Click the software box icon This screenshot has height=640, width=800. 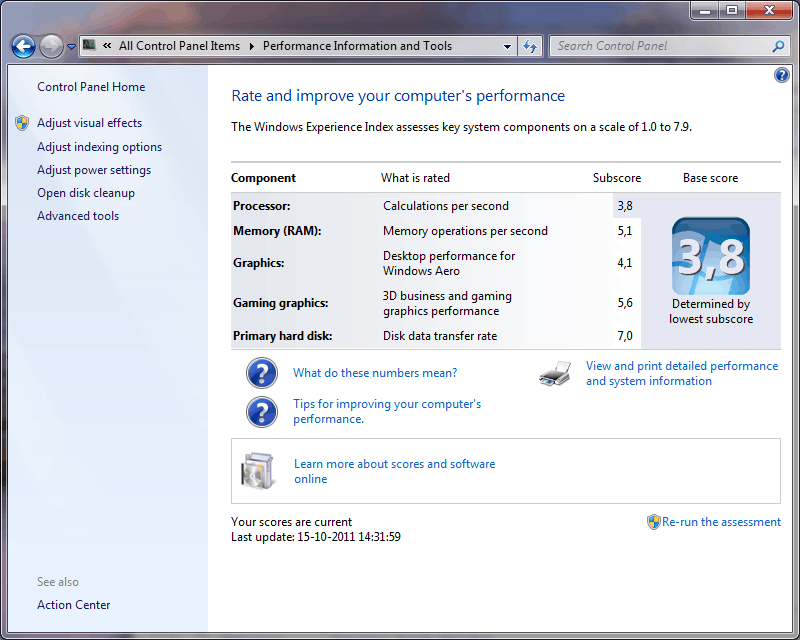(x=257, y=471)
